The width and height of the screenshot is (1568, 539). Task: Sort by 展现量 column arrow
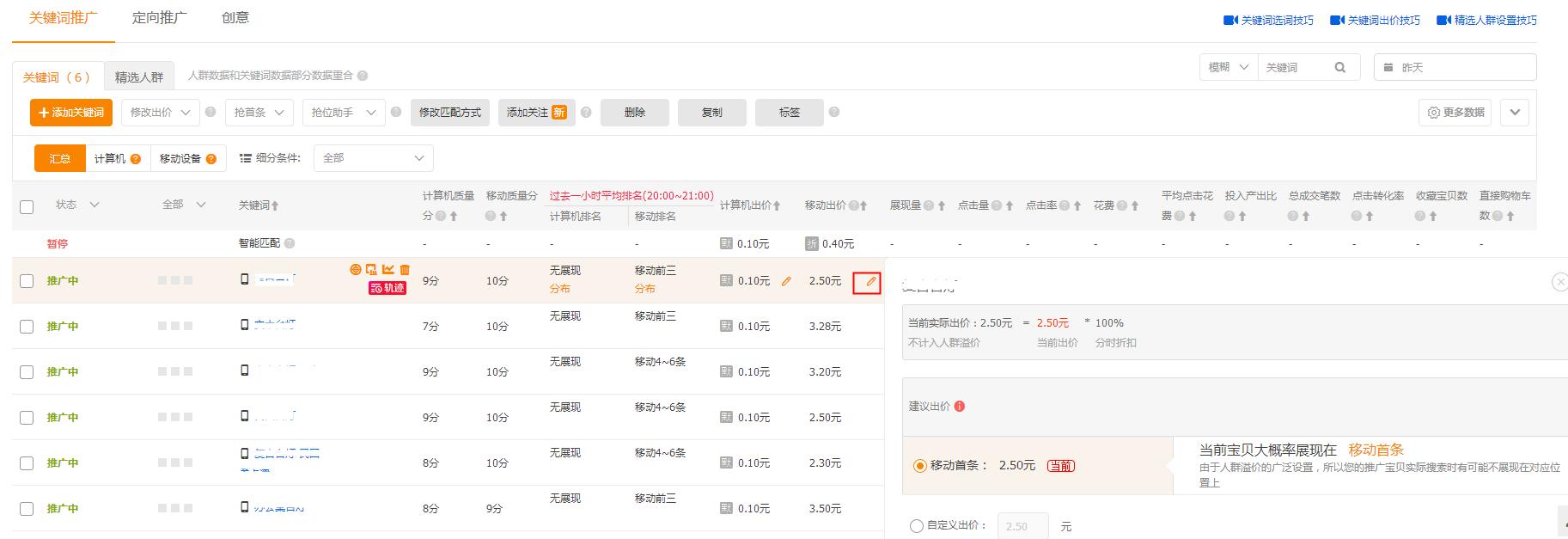point(942,205)
